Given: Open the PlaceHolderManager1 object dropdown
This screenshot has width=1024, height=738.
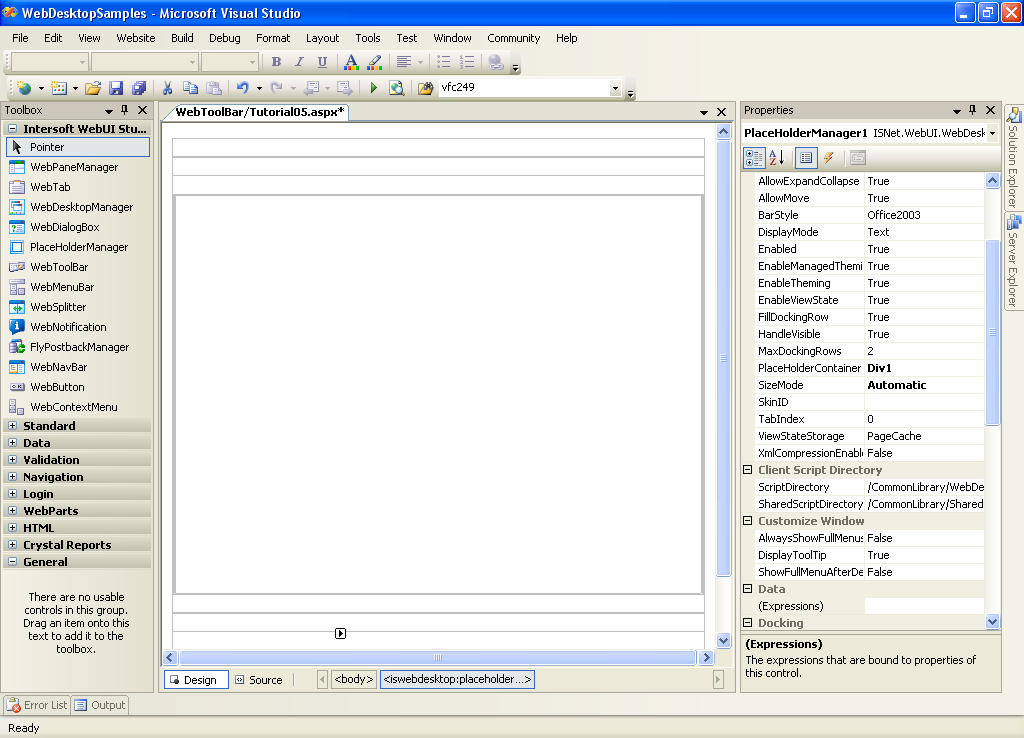Looking at the screenshot, I should [992, 133].
